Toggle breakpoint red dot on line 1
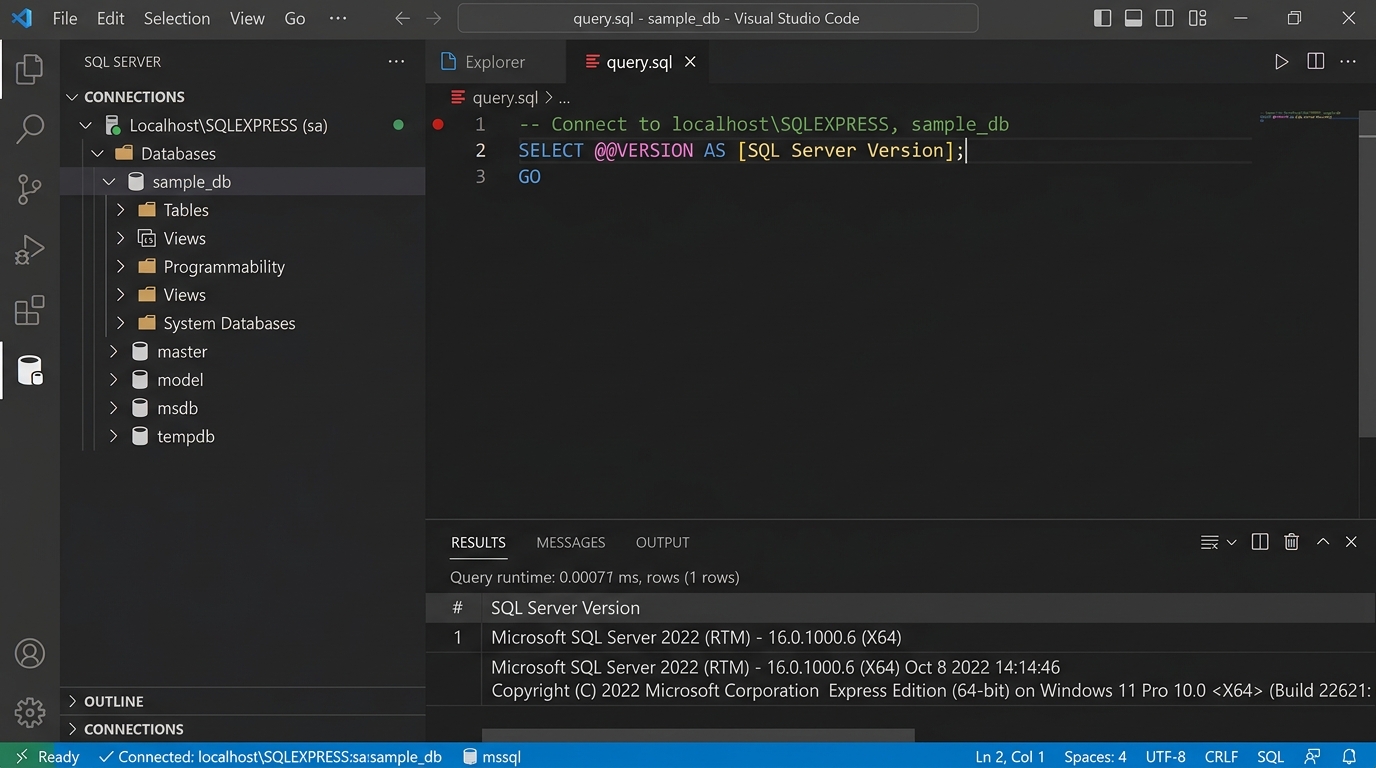Viewport: 1376px width, 768px height. pyautogui.click(x=438, y=124)
